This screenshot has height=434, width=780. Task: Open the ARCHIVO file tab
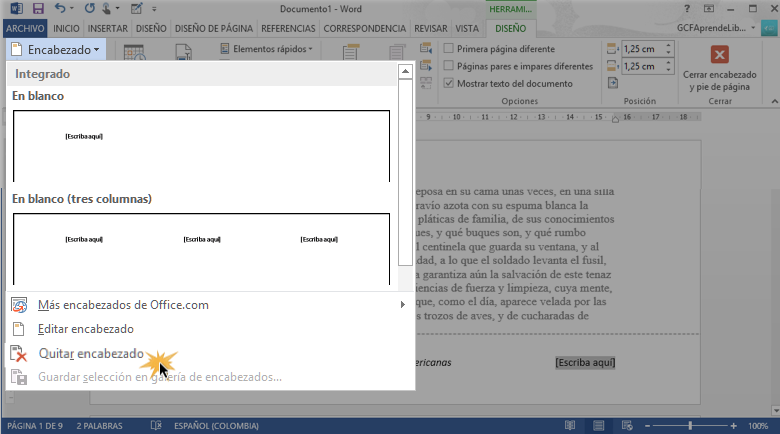coord(24,29)
